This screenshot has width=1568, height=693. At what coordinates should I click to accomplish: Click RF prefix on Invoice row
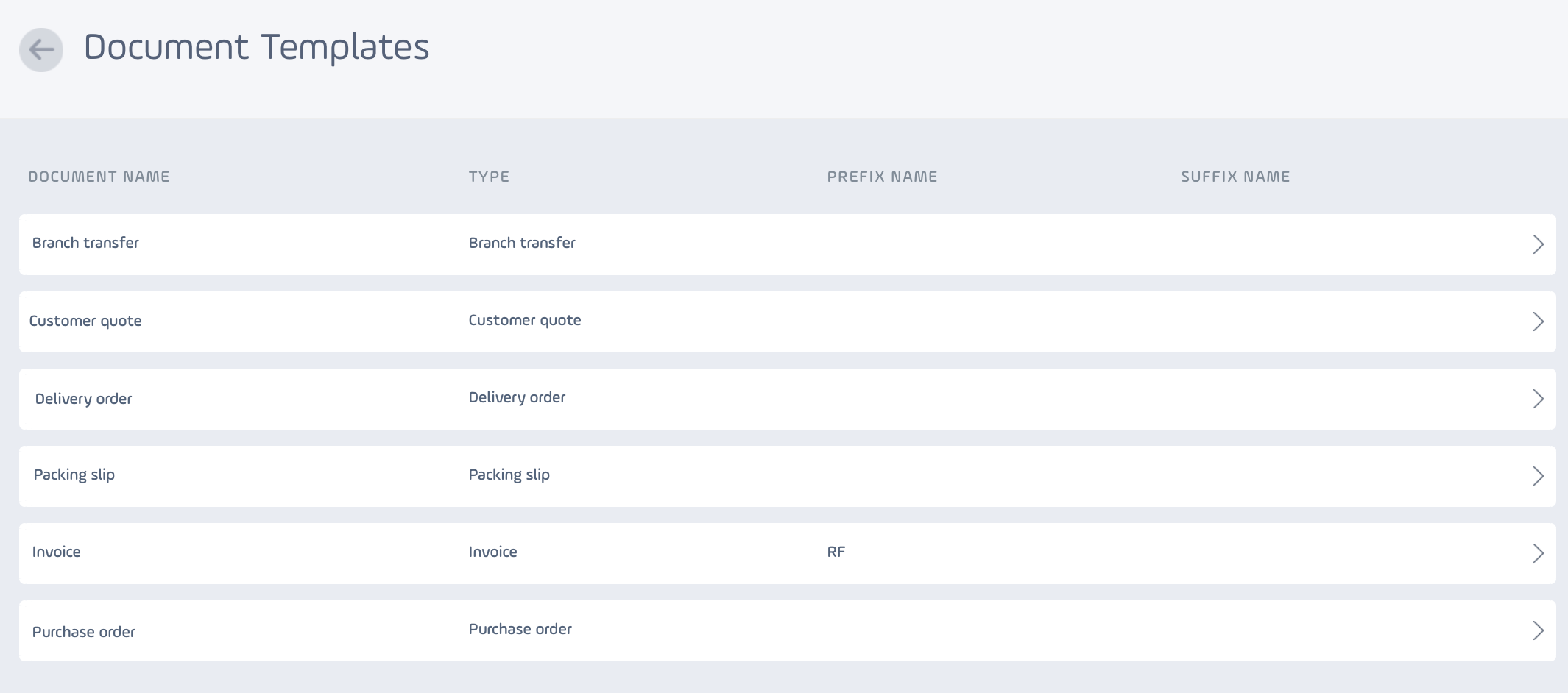(836, 552)
